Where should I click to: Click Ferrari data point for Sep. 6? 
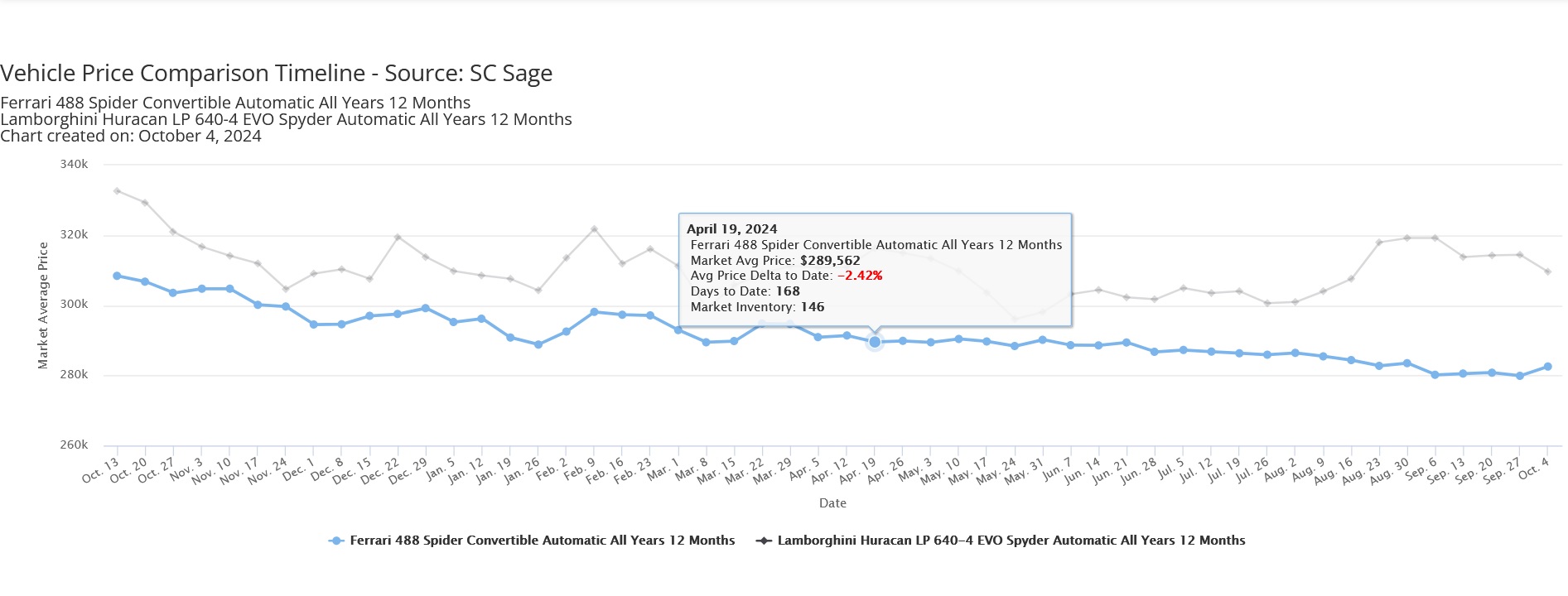click(1435, 375)
